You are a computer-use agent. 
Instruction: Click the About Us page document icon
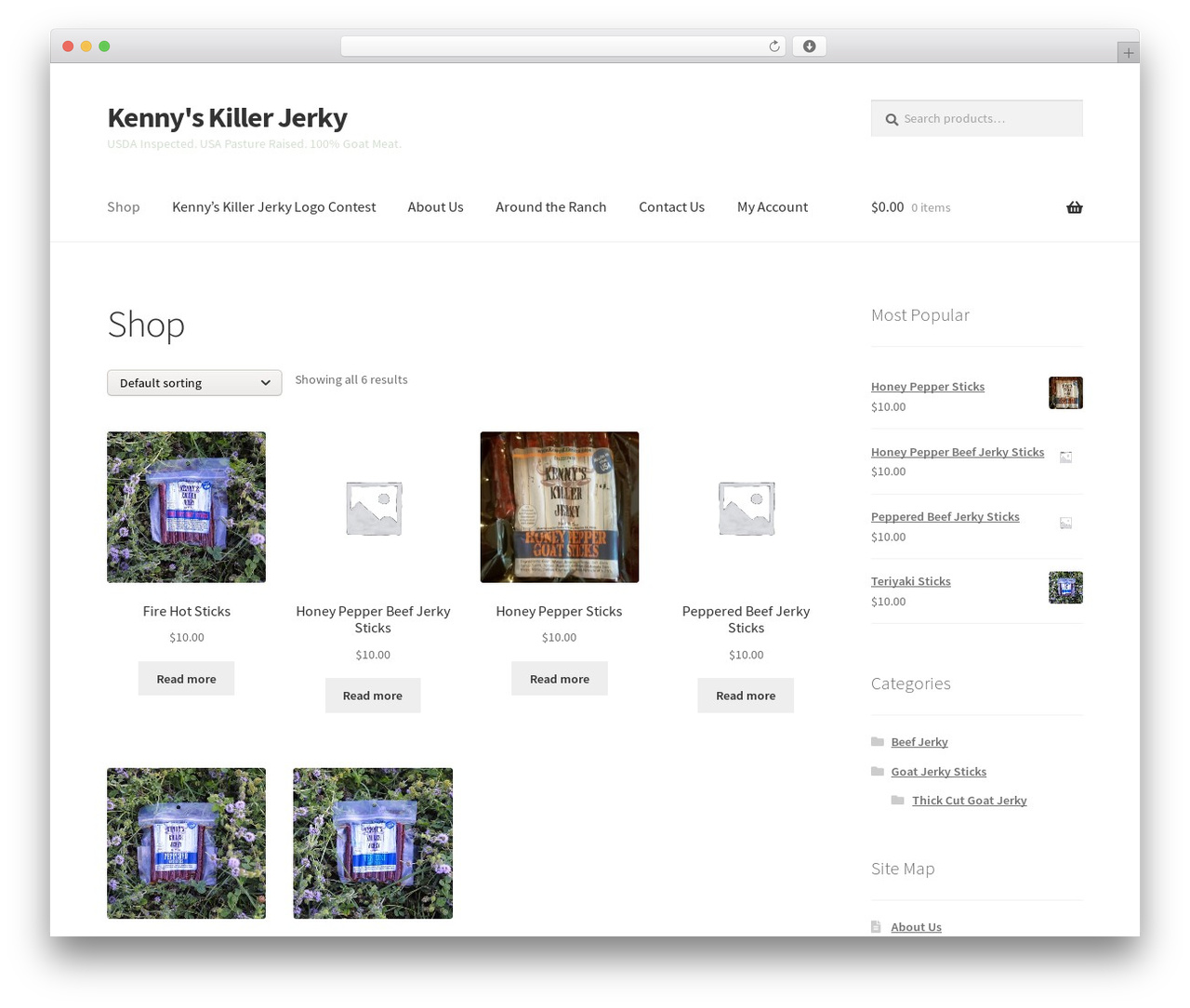pos(876,926)
